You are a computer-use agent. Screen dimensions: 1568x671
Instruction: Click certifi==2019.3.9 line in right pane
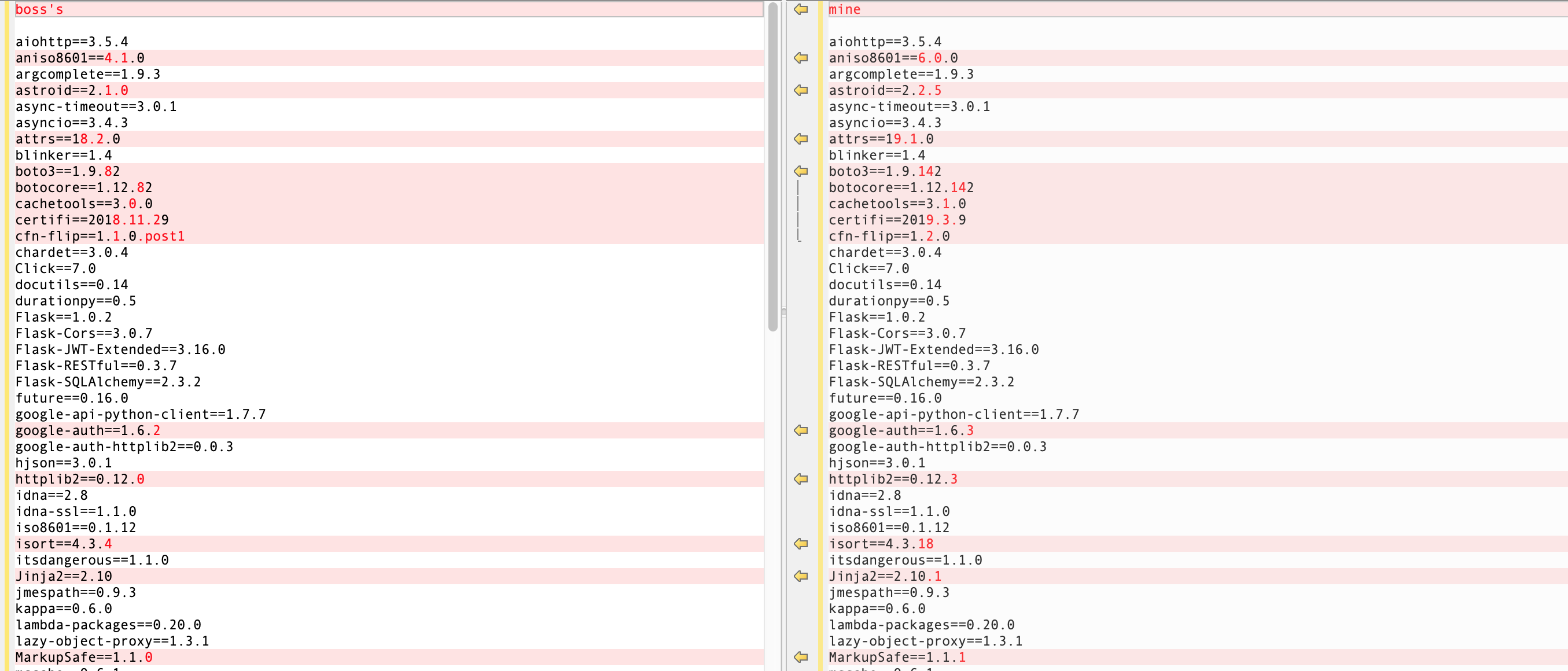897,220
